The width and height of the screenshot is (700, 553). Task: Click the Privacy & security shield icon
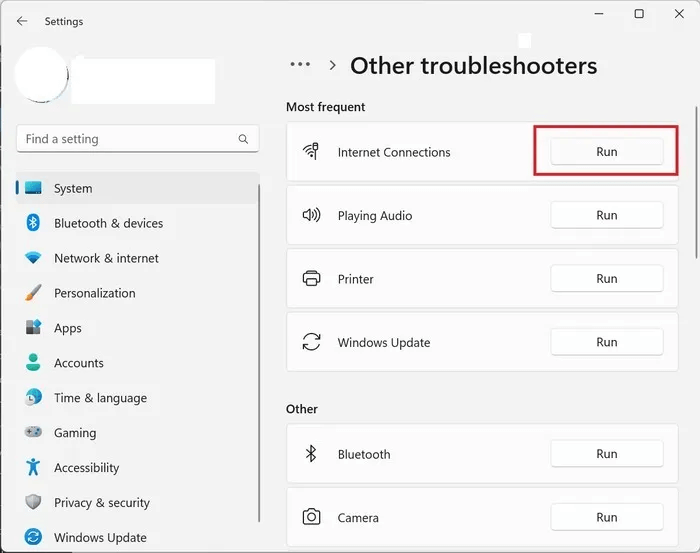point(33,502)
